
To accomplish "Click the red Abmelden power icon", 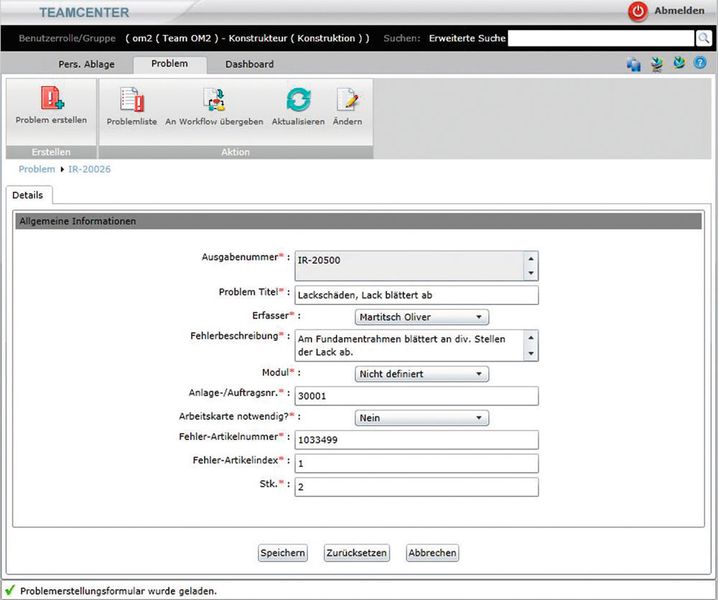I will click(638, 11).
